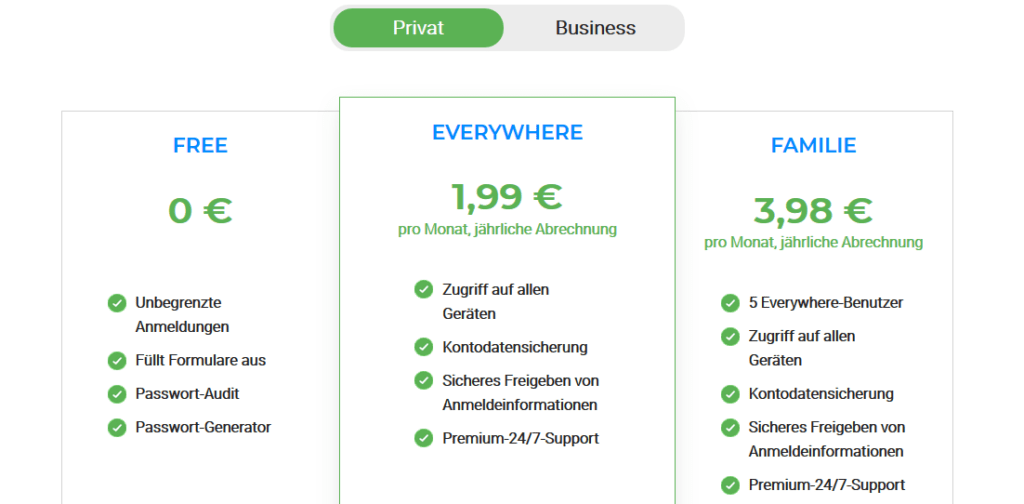The image size is (1024, 504).
Task: Click checkmark beside Passwort-Audit
Action: [x=117, y=394]
